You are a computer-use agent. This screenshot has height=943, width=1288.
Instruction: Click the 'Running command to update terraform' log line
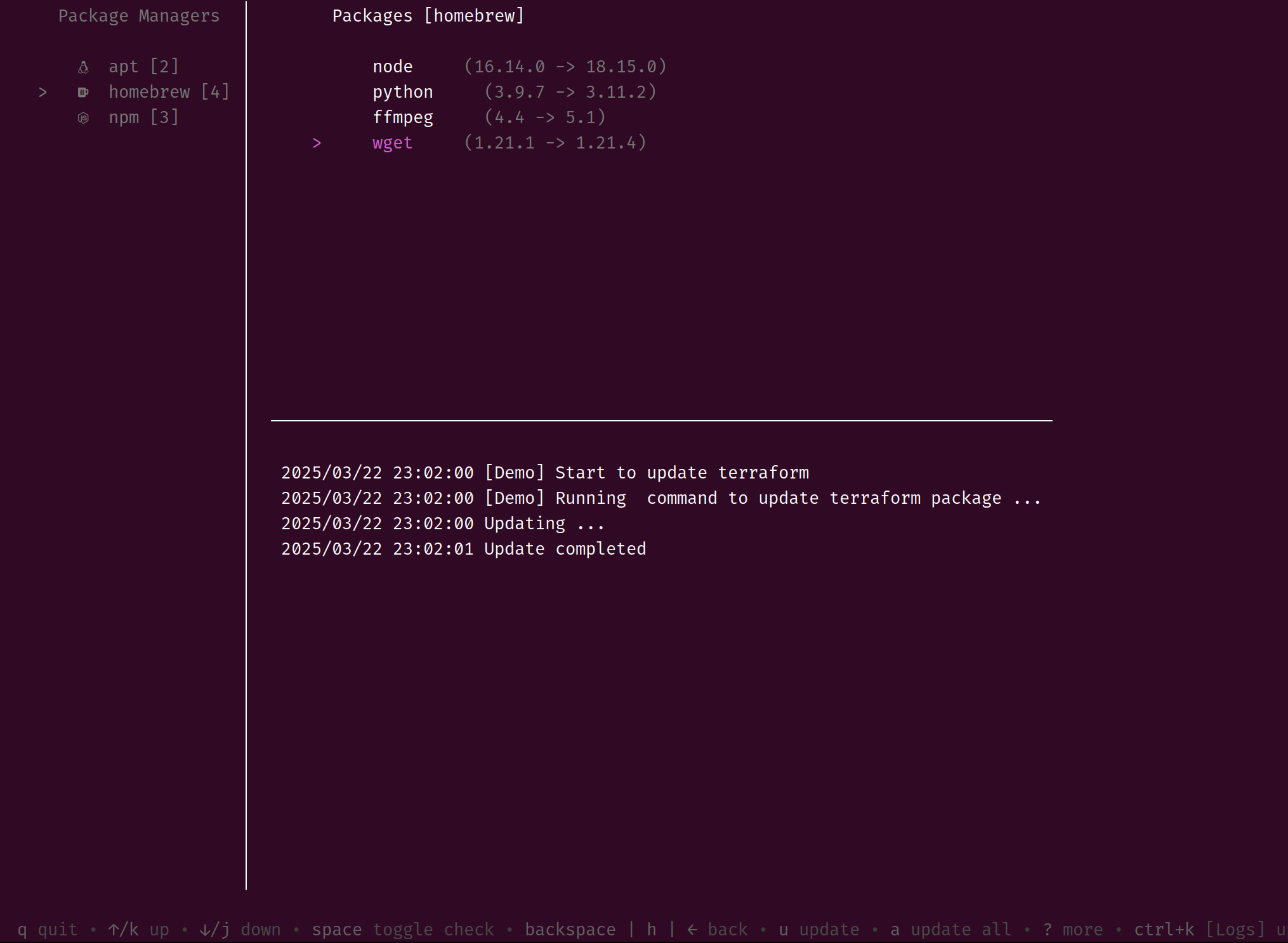661,498
